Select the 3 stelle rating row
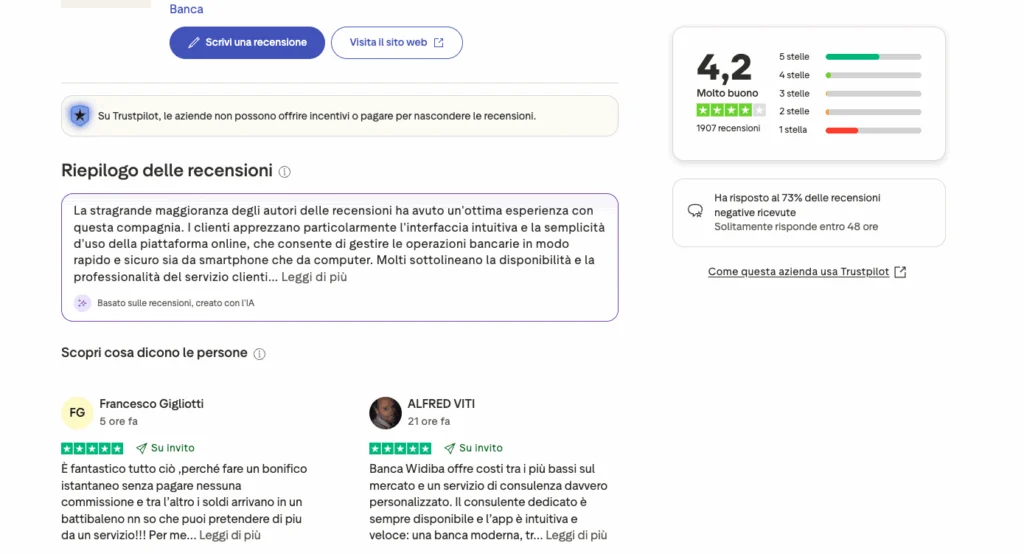The image size is (1024, 554). click(x=850, y=93)
